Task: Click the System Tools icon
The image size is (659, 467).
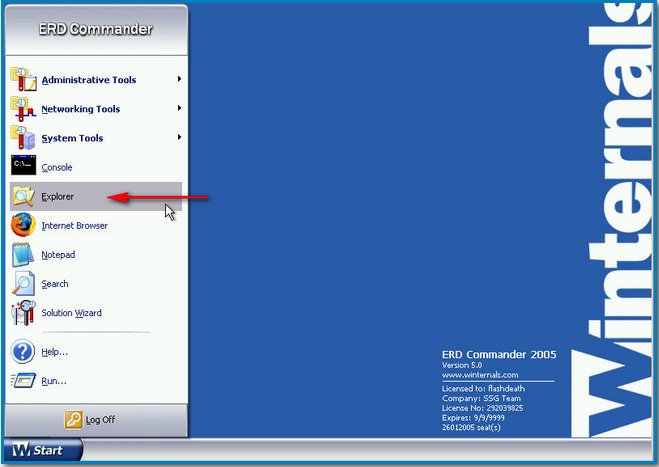Action: click(23, 138)
